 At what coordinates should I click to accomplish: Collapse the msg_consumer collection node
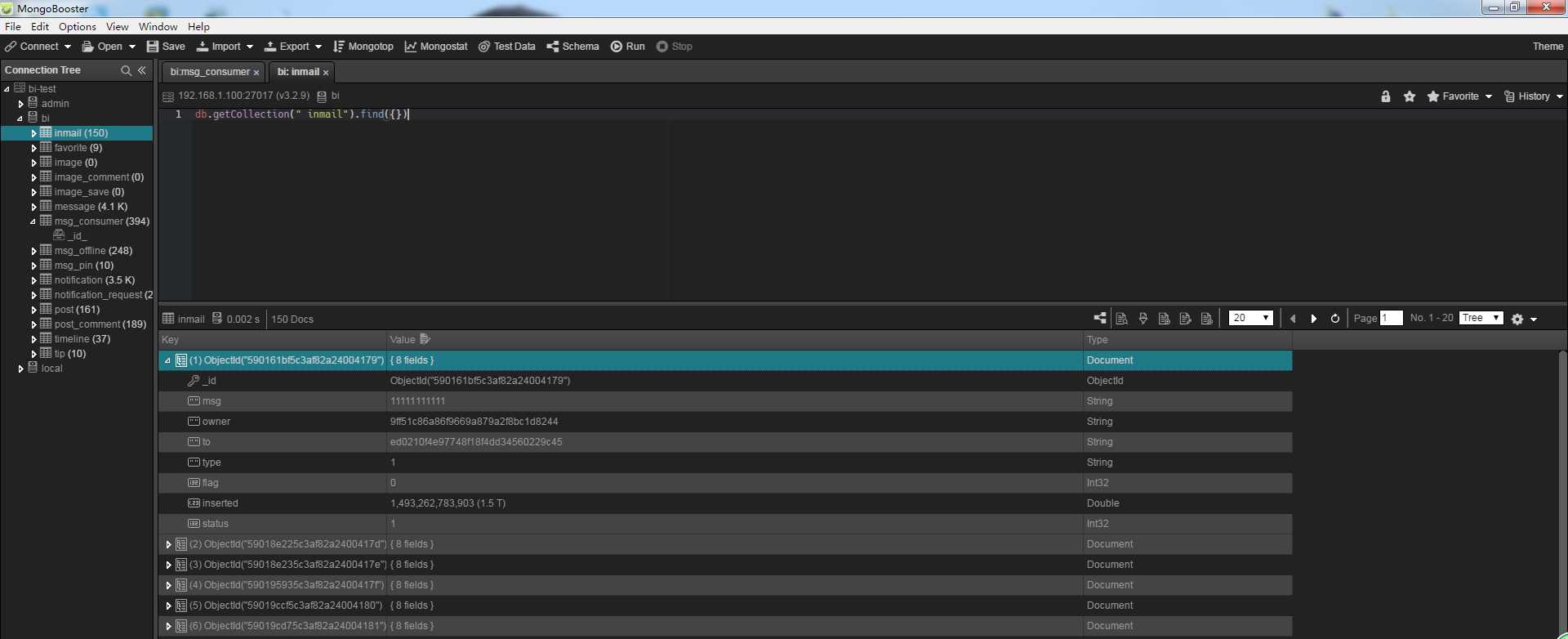(33, 221)
